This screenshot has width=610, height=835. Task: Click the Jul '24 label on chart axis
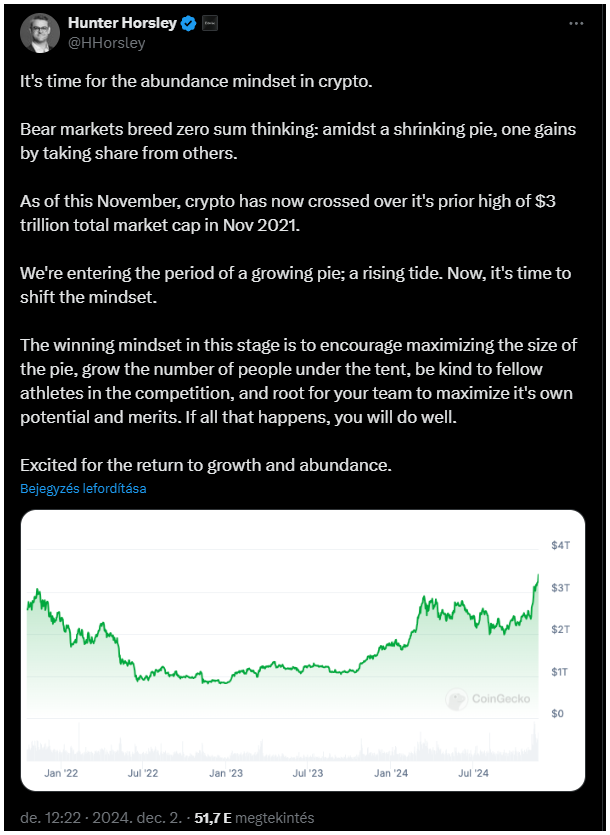click(473, 773)
